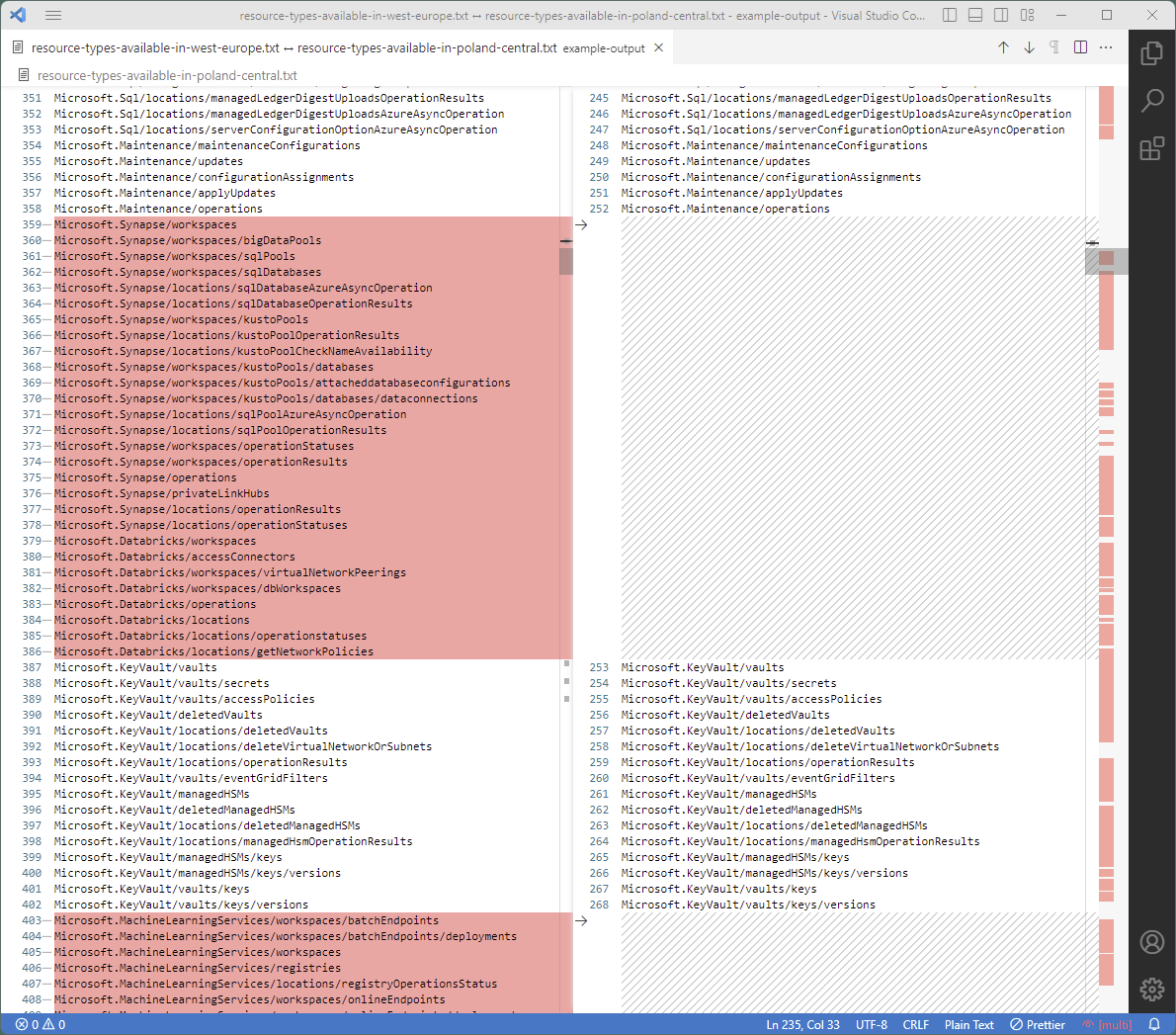
Task: Click line number 387 in left pane
Action: click(x=33, y=667)
